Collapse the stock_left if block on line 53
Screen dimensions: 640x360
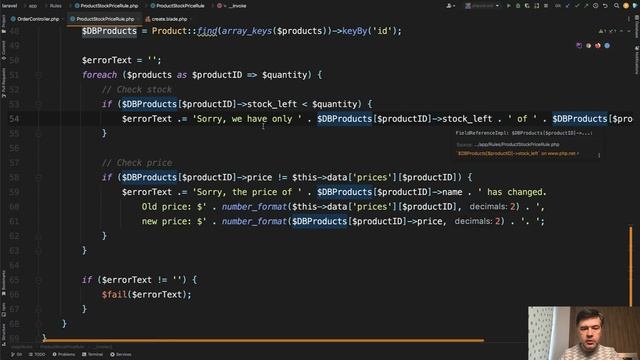coord(38,104)
